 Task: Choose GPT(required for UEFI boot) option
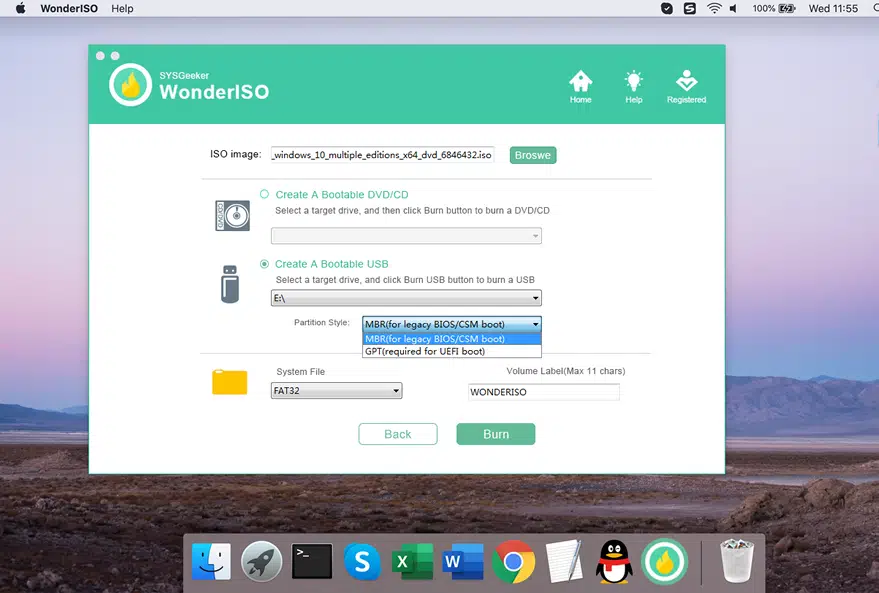[x=451, y=351]
